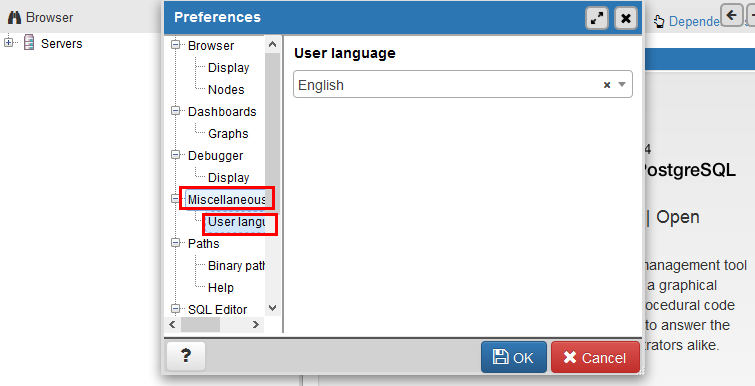The width and height of the screenshot is (755, 386).
Task: Open the User language dropdown arrow
Action: pyautogui.click(x=622, y=85)
